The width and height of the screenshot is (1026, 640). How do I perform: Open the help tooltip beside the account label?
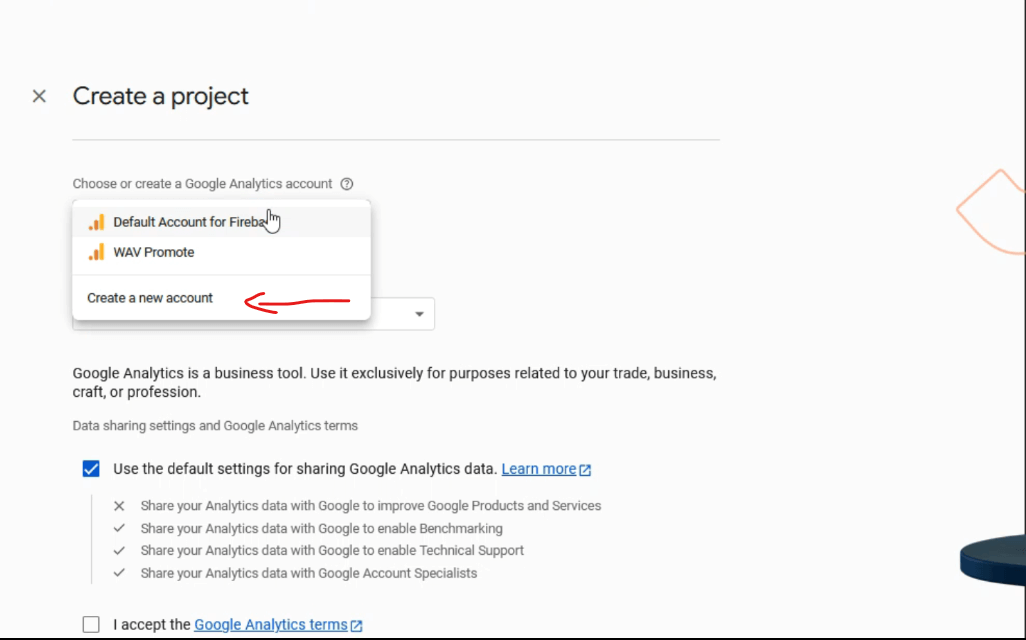pos(346,183)
